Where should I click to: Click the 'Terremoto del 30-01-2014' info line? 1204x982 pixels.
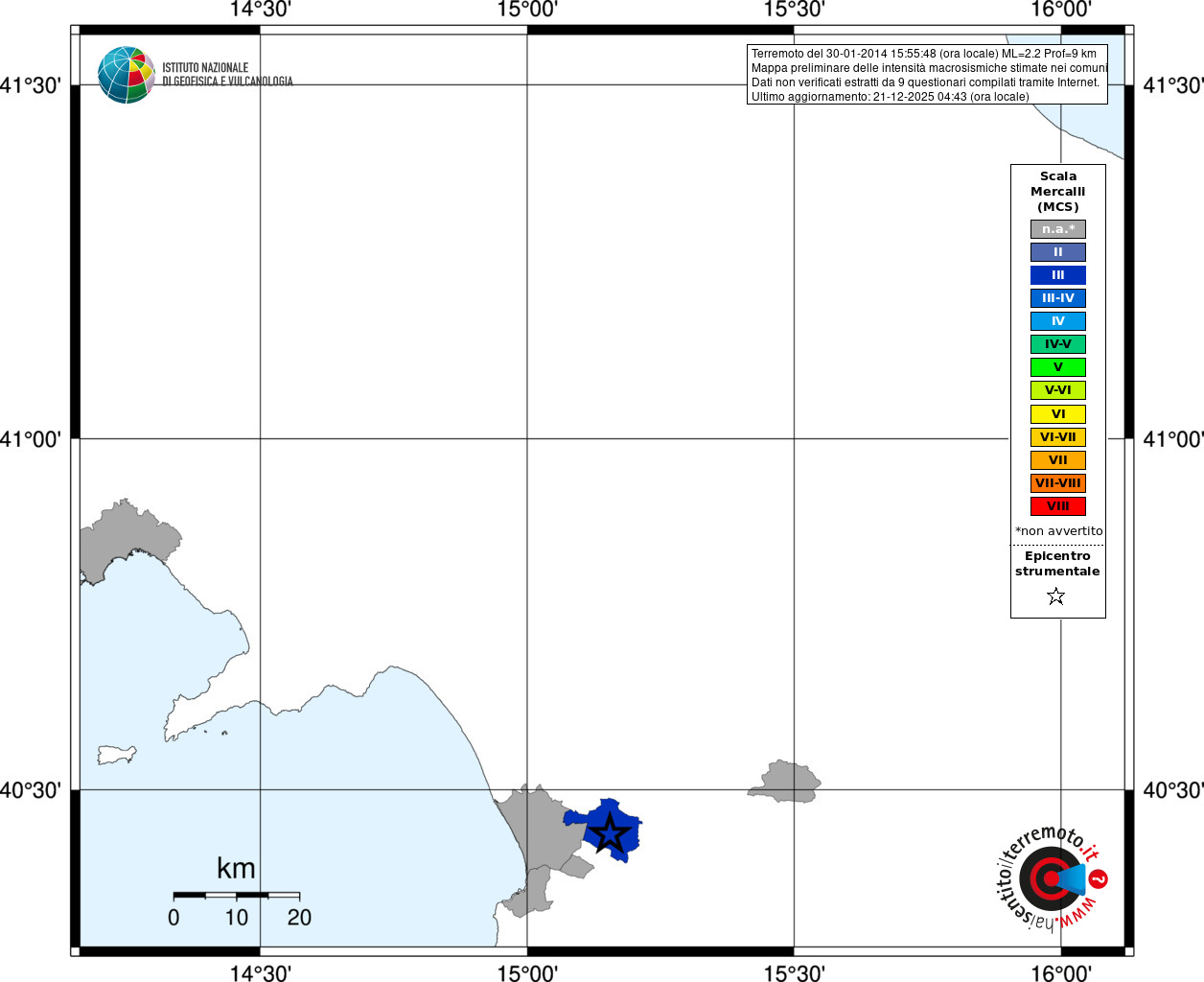pos(923,54)
